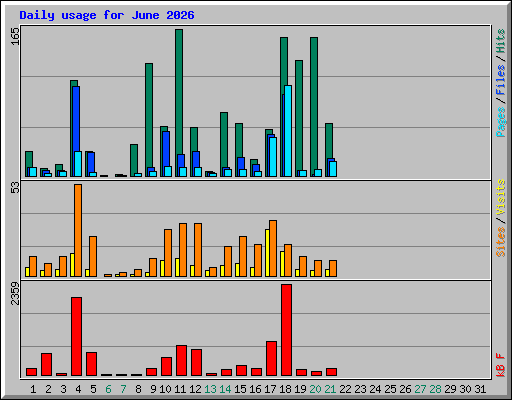This screenshot has height=400, width=512.
Task: Click the yellow visits bar for day 18
Action: 282,264
